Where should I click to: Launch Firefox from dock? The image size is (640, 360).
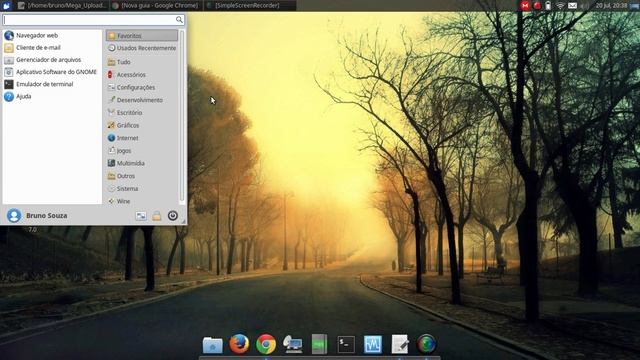239,344
